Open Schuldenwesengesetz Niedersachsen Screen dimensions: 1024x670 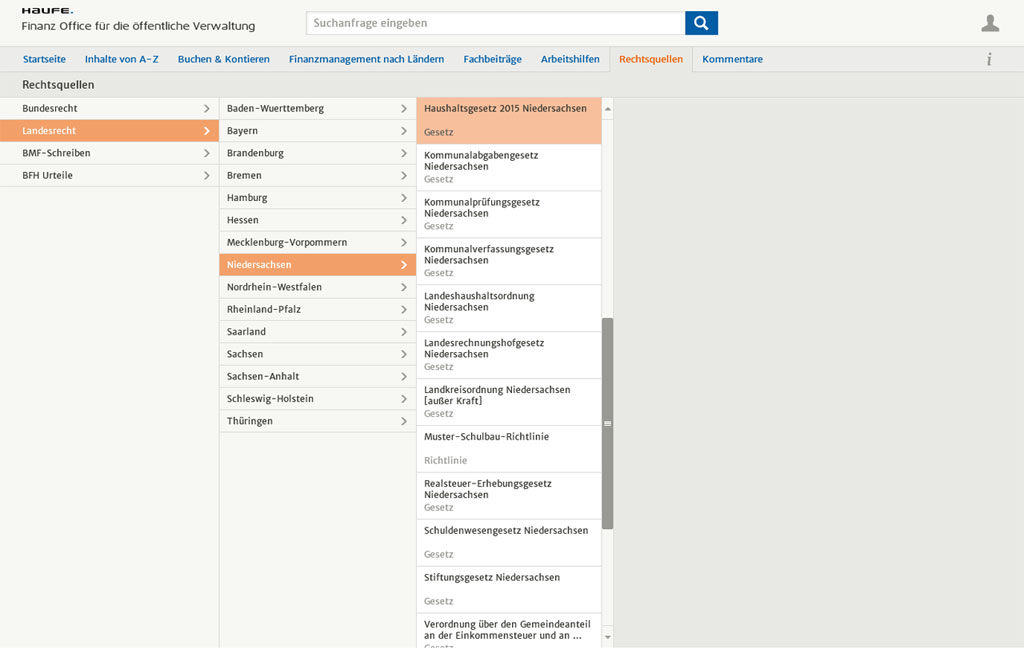click(509, 543)
